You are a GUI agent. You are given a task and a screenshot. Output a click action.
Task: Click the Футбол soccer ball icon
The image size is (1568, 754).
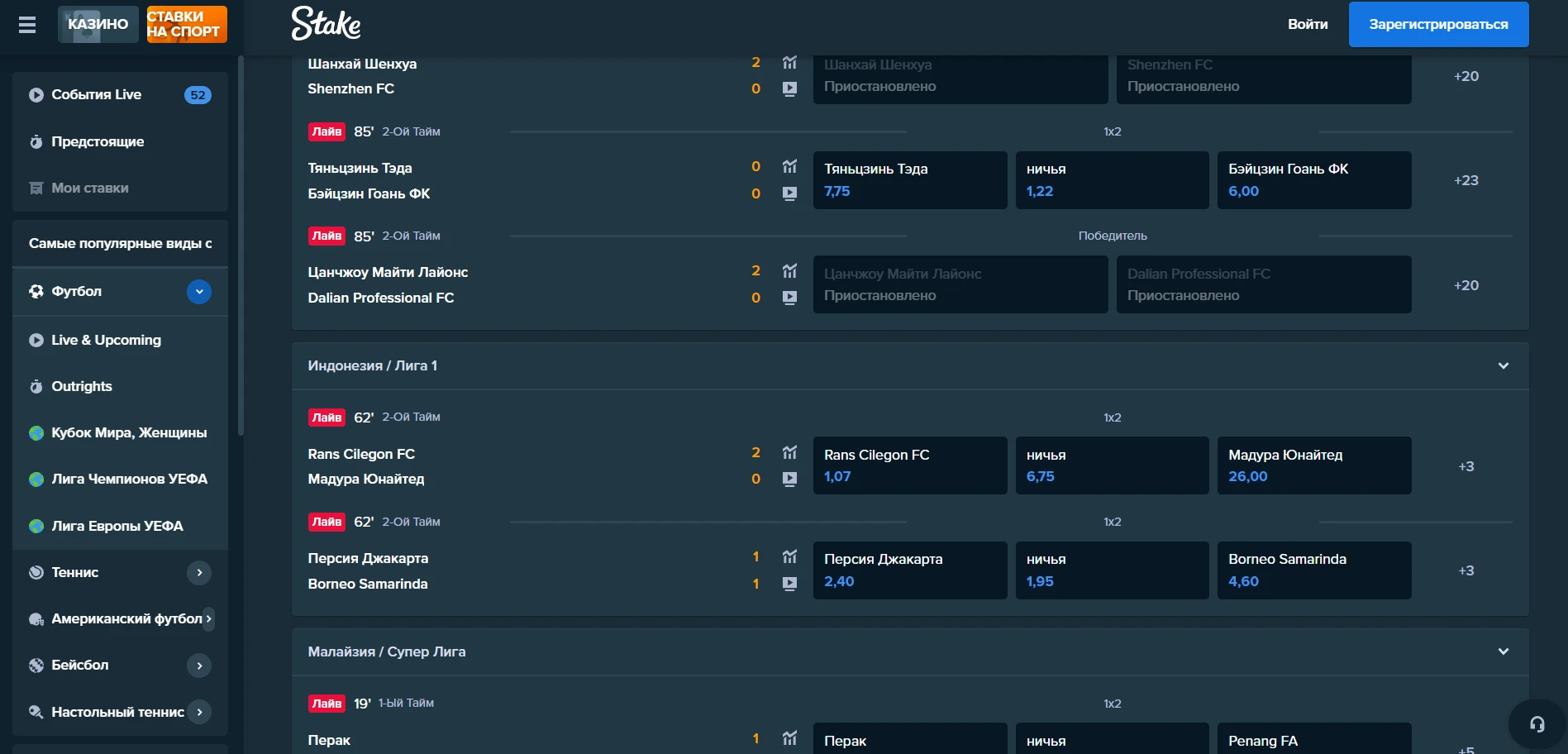coord(36,291)
